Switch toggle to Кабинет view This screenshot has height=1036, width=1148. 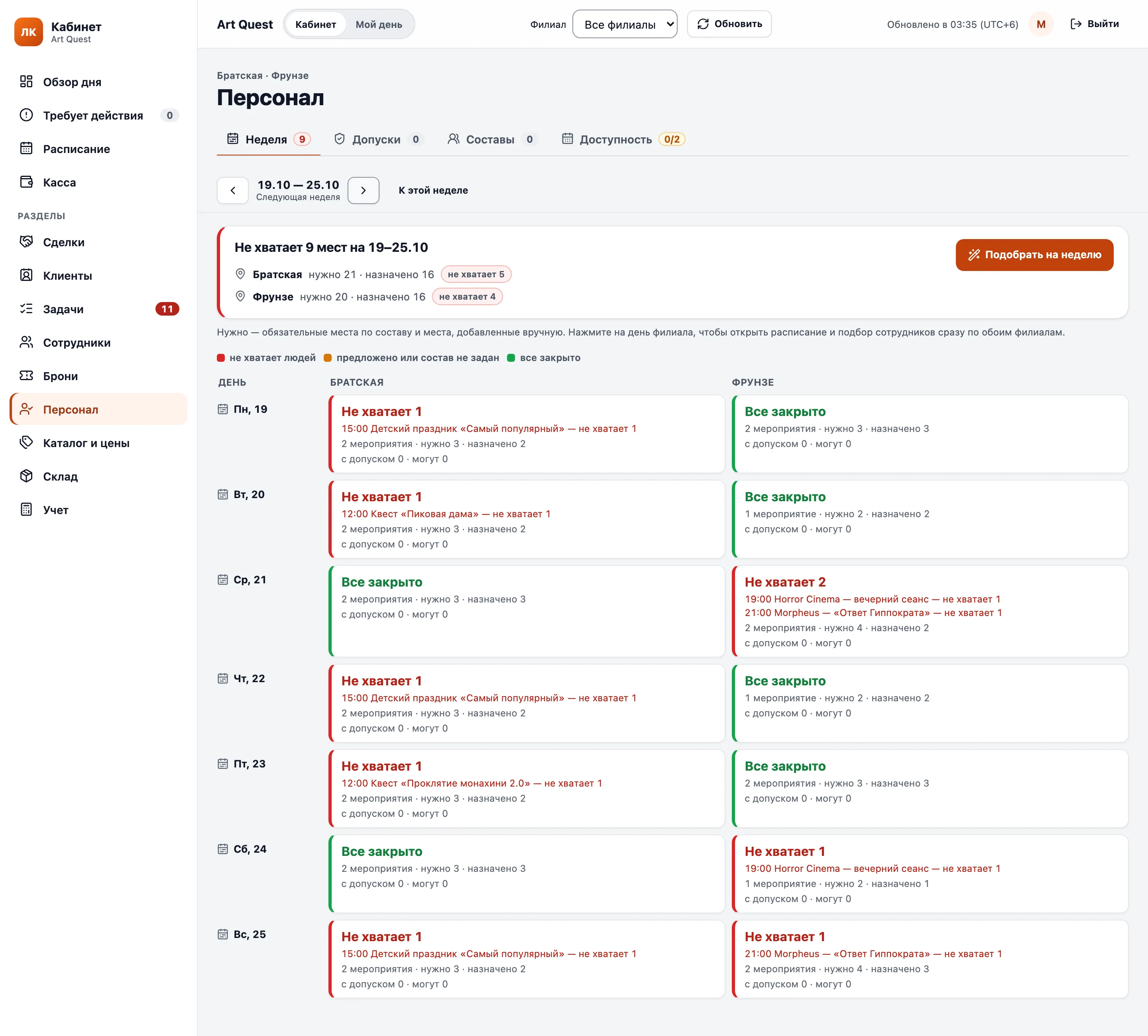315,24
